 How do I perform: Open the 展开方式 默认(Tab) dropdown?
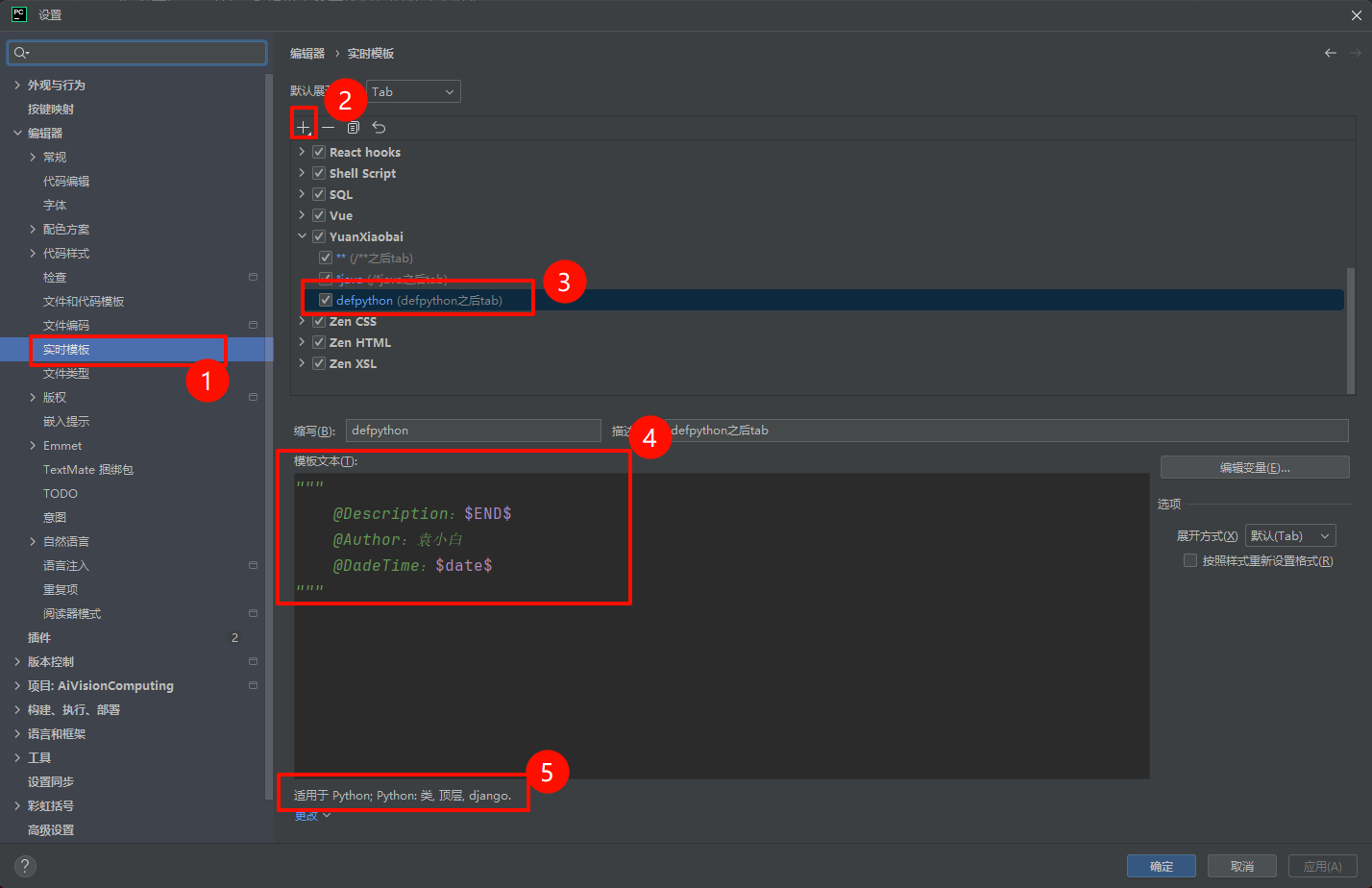pyautogui.click(x=1290, y=535)
